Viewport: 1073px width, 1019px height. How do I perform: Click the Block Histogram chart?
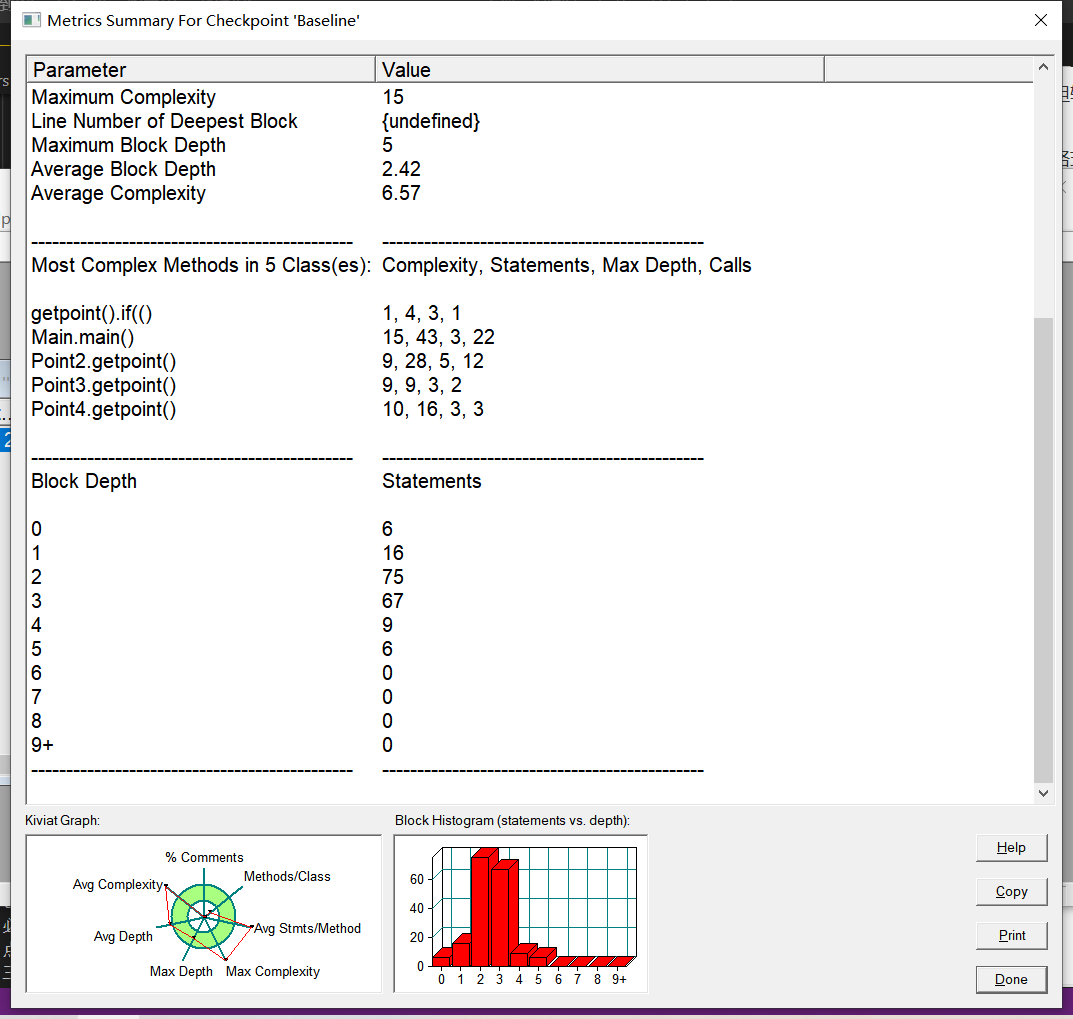click(521, 914)
